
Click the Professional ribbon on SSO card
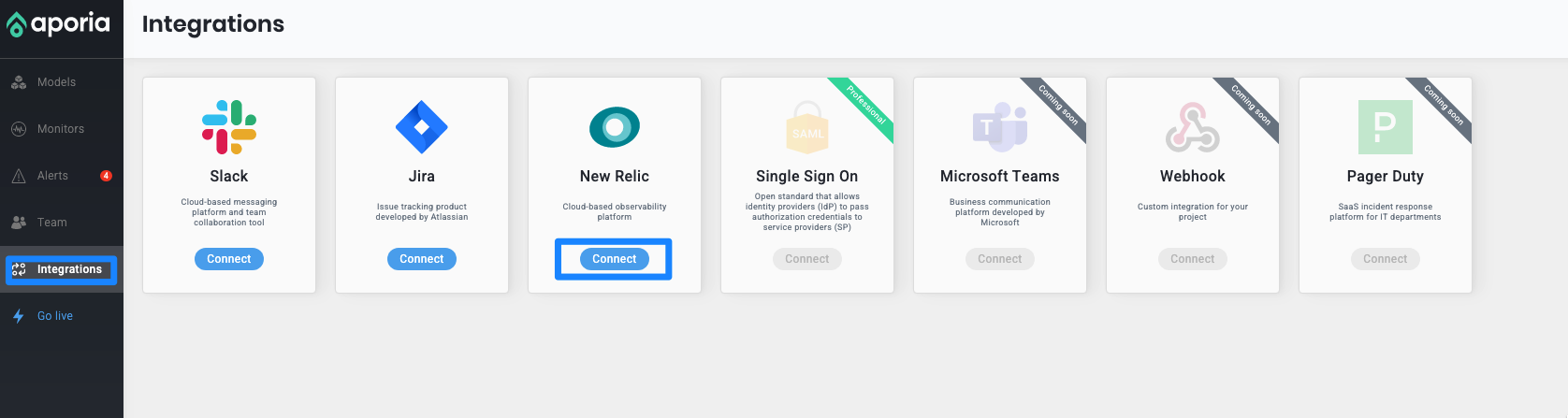tap(868, 106)
